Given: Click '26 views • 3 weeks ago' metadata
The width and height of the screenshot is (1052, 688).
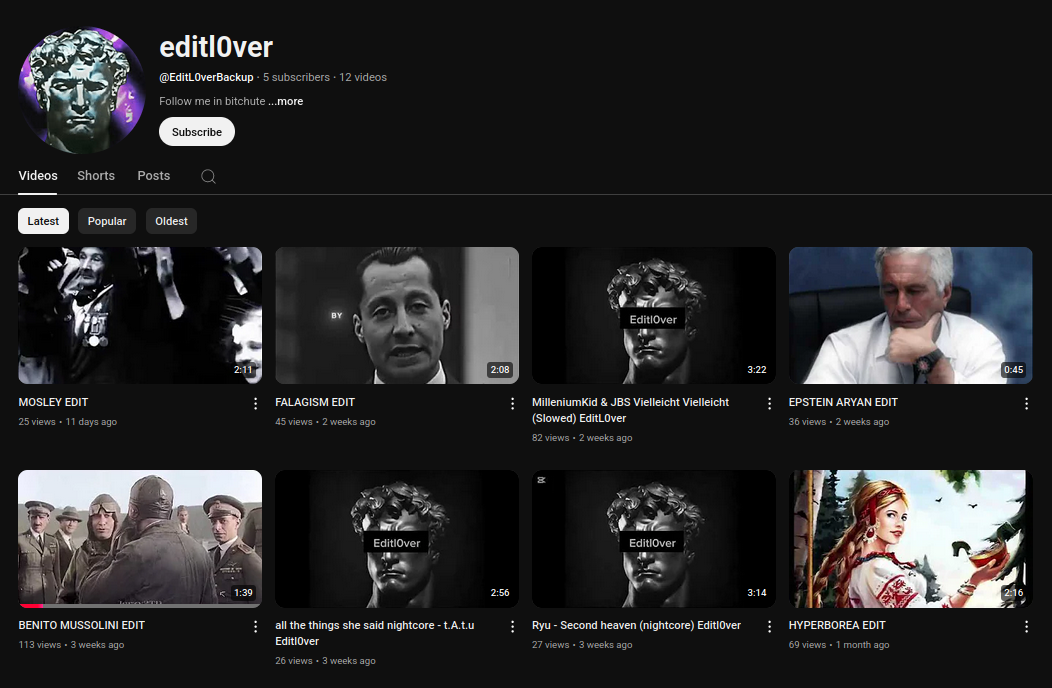Looking at the screenshot, I should (x=325, y=660).
